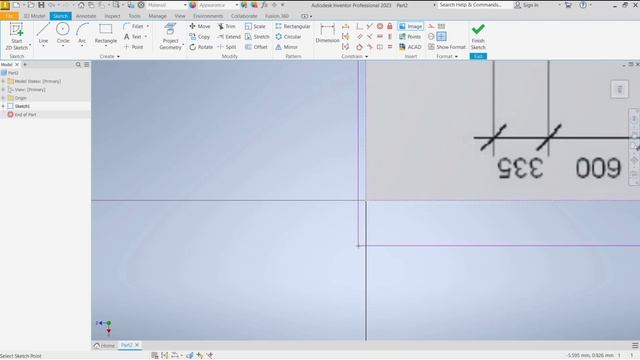Toggle Show Format option

[x=447, y=47]
